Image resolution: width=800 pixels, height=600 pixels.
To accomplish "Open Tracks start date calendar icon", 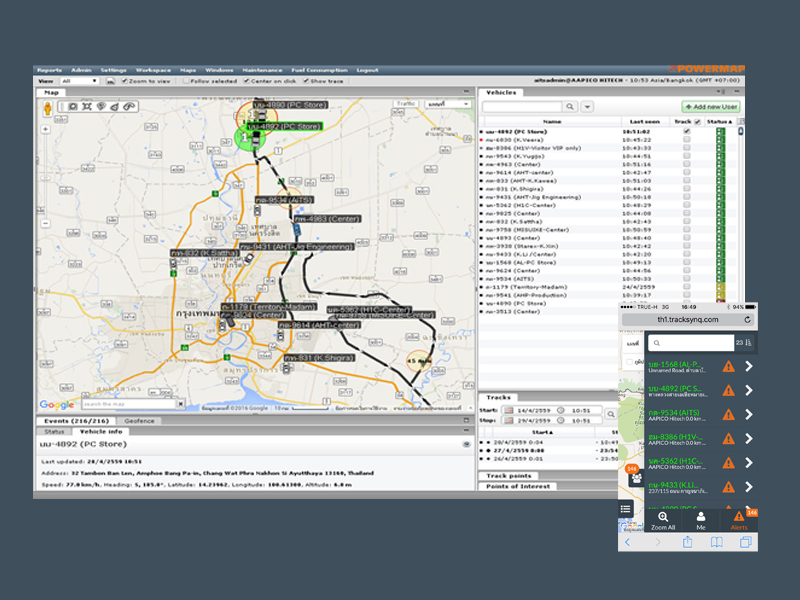I will (508, 410).
